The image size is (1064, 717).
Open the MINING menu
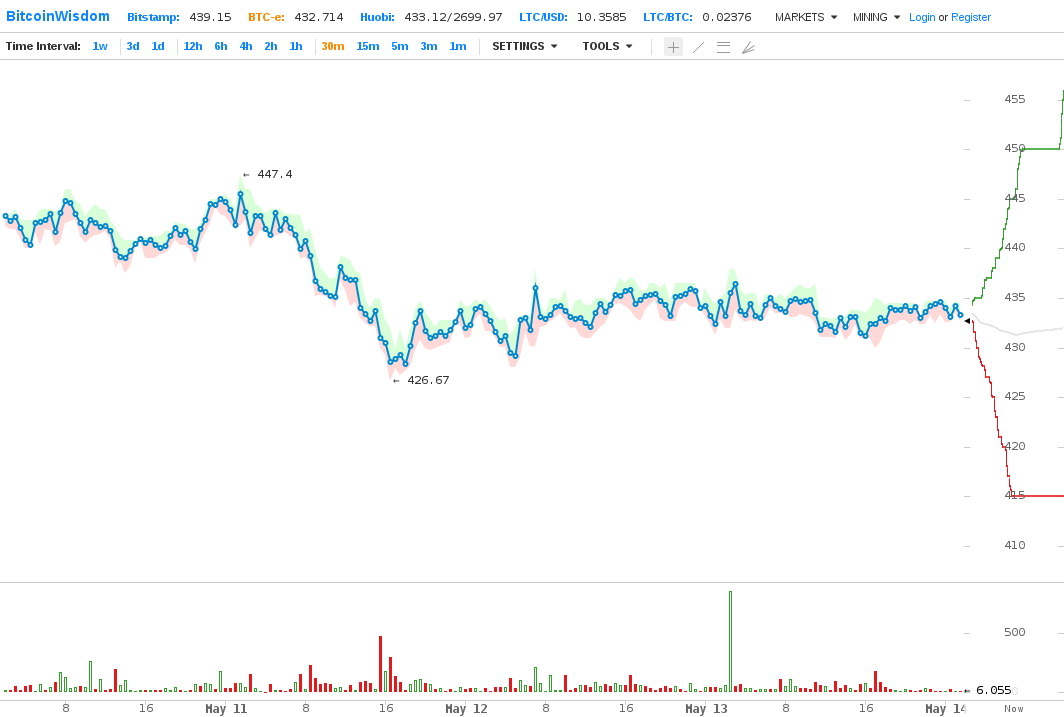coord(876,18)
